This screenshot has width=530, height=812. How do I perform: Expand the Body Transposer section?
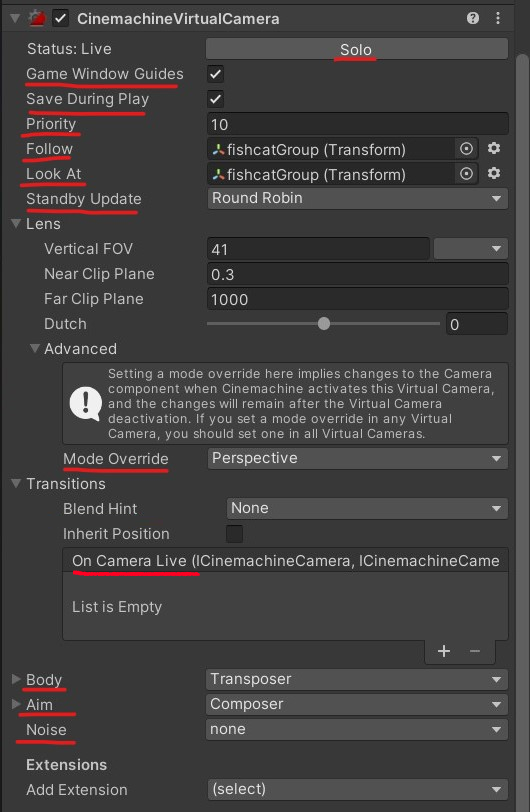tap(16, 679)
